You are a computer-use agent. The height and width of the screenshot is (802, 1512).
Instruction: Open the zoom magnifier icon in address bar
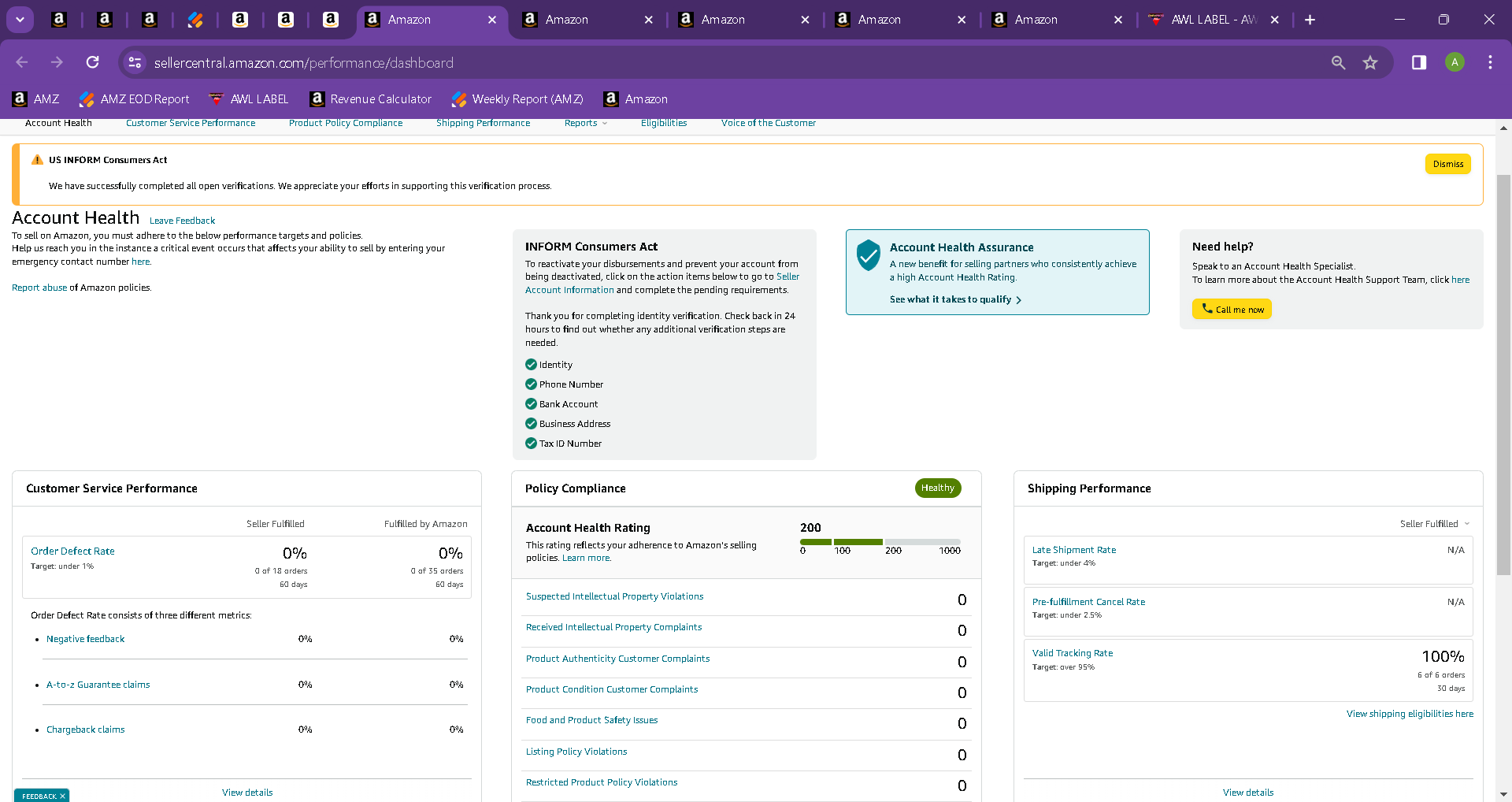(x=1338, y=62)
